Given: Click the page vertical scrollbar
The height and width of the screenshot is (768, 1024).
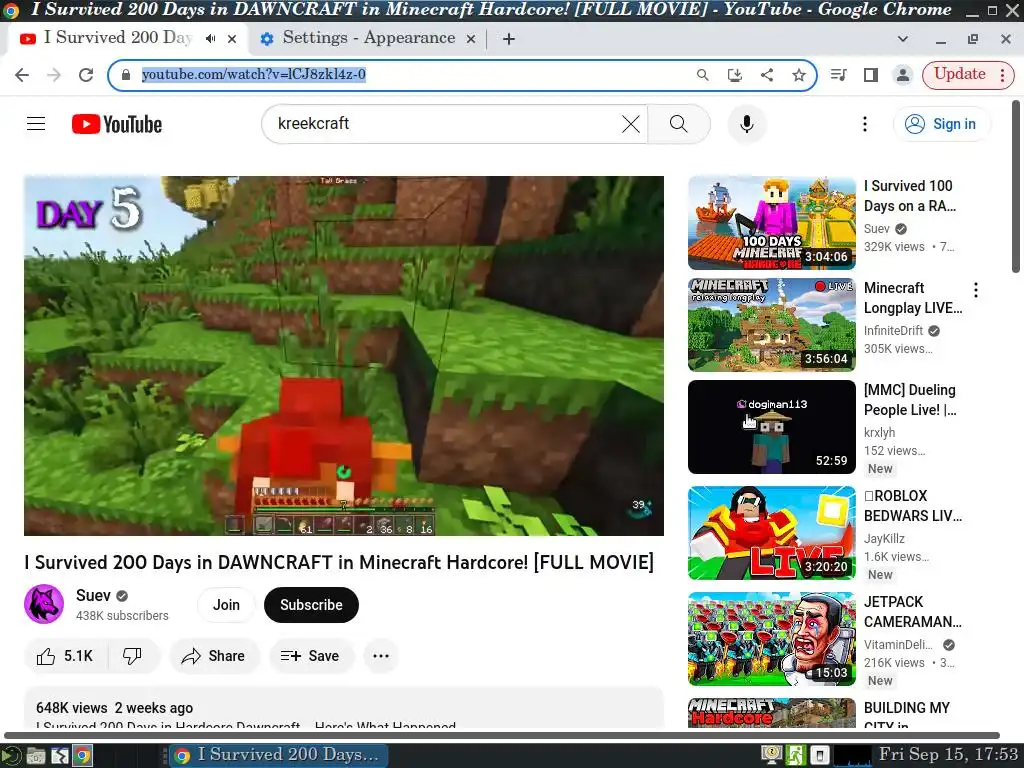Looking at the screenshot, I should (x=1016, y=186).
